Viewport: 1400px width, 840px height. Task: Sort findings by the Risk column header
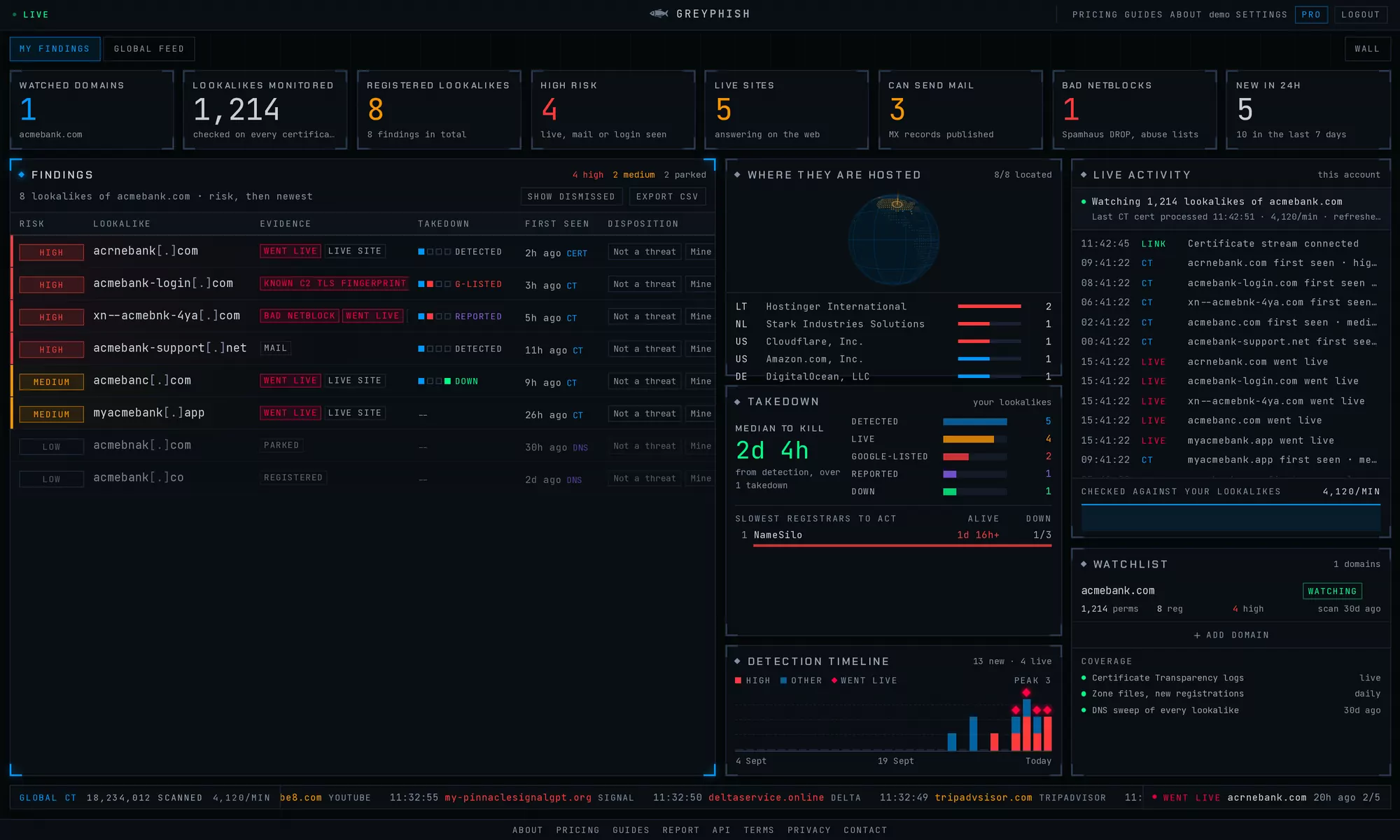pyautogui.click(x=31, y=224)
